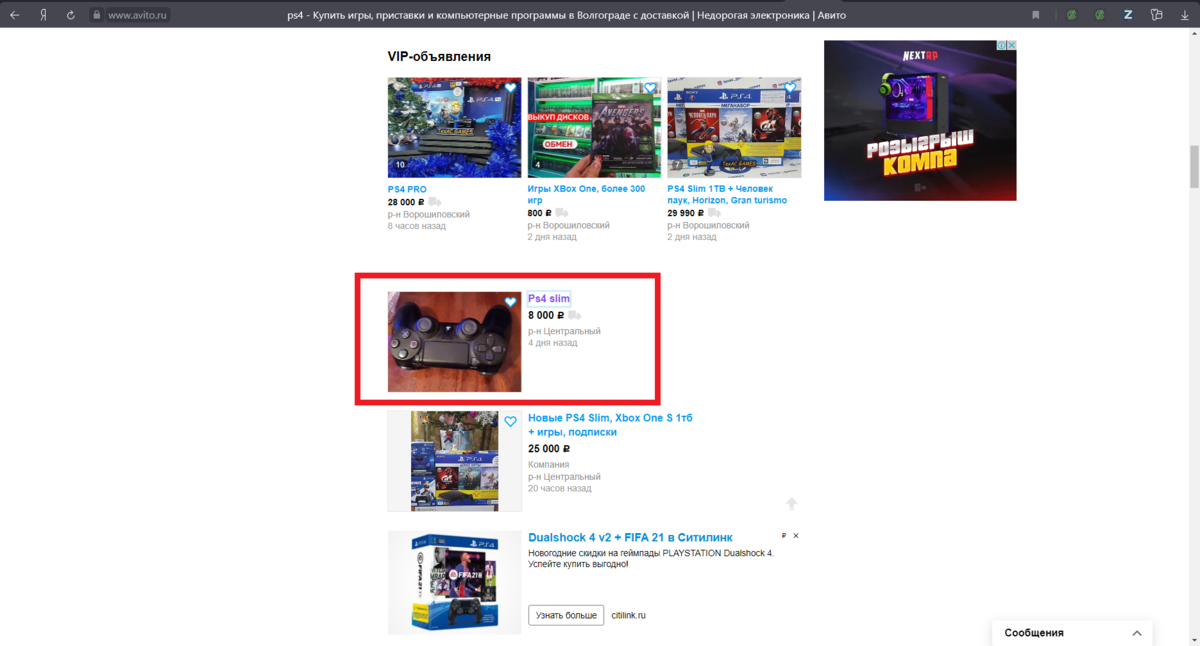Open the Сообщения messages panel
1200x646 pixels.
pos(1072,633)
